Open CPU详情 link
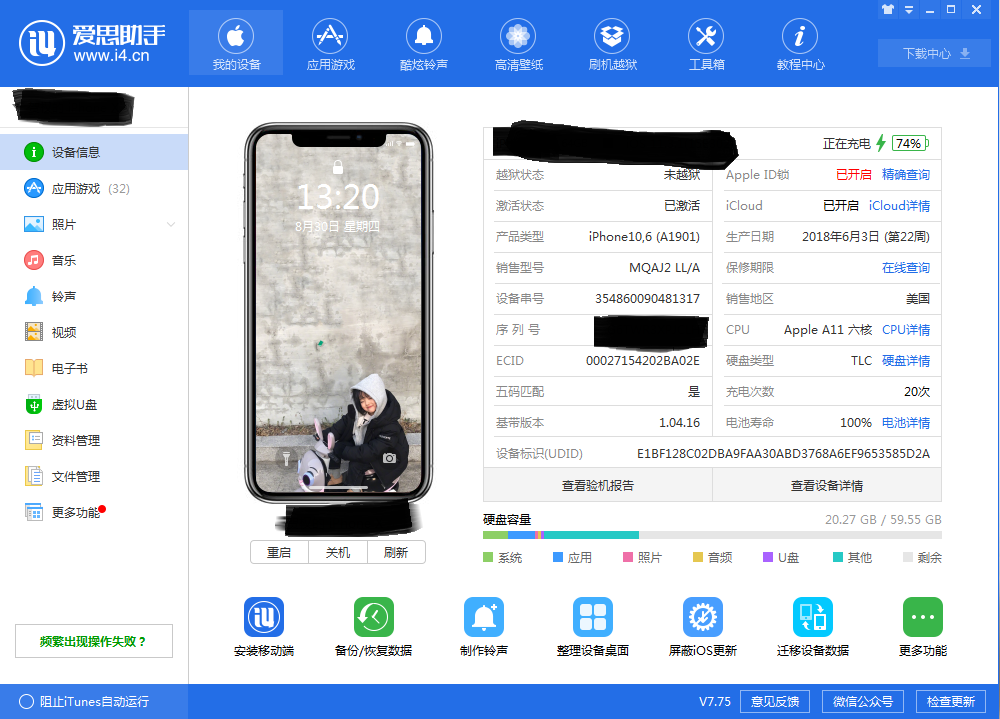The height and width of the screenshot is (719, 1000). tap(906, 330)
